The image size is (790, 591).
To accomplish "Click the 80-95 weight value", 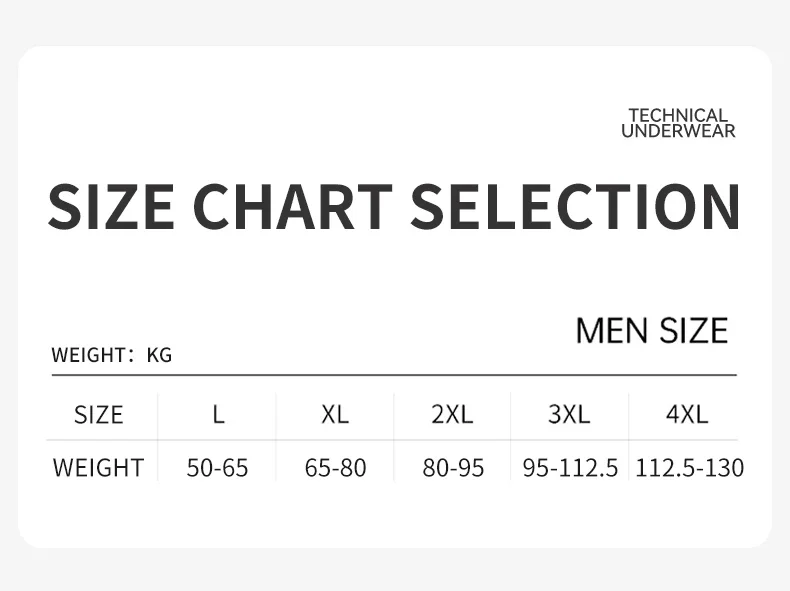I will point(453,468).
